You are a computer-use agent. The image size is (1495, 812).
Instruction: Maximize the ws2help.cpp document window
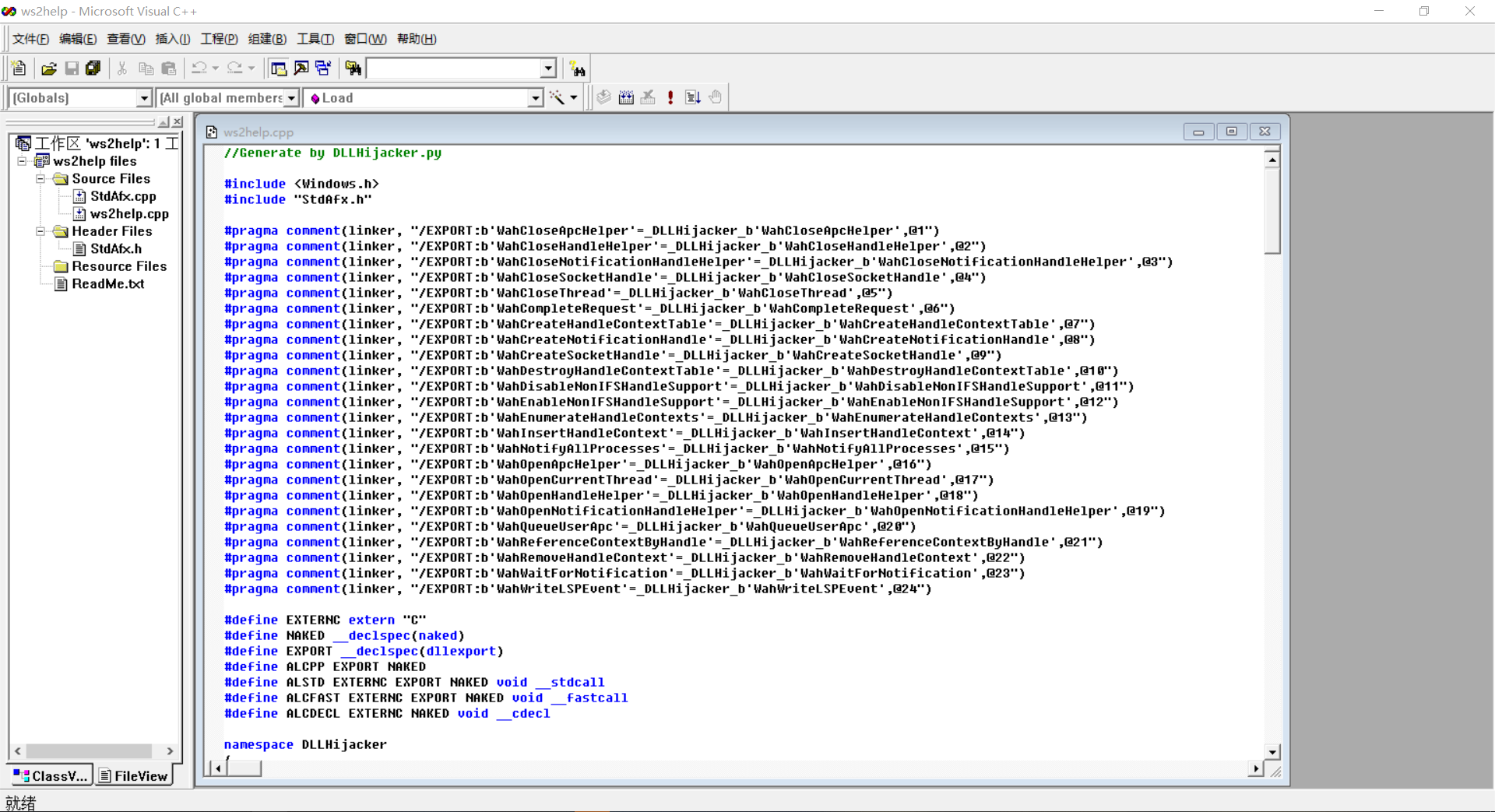[1232, 132]
